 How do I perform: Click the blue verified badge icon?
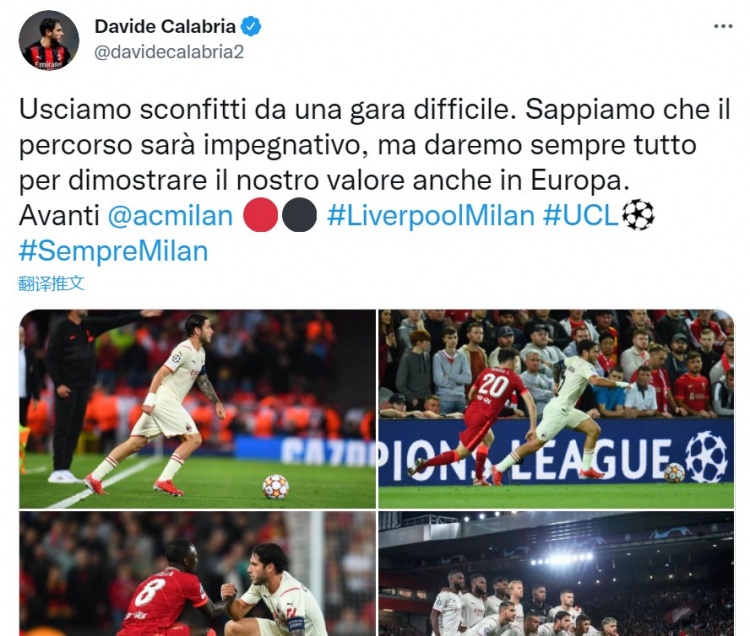tap(251, 26)
